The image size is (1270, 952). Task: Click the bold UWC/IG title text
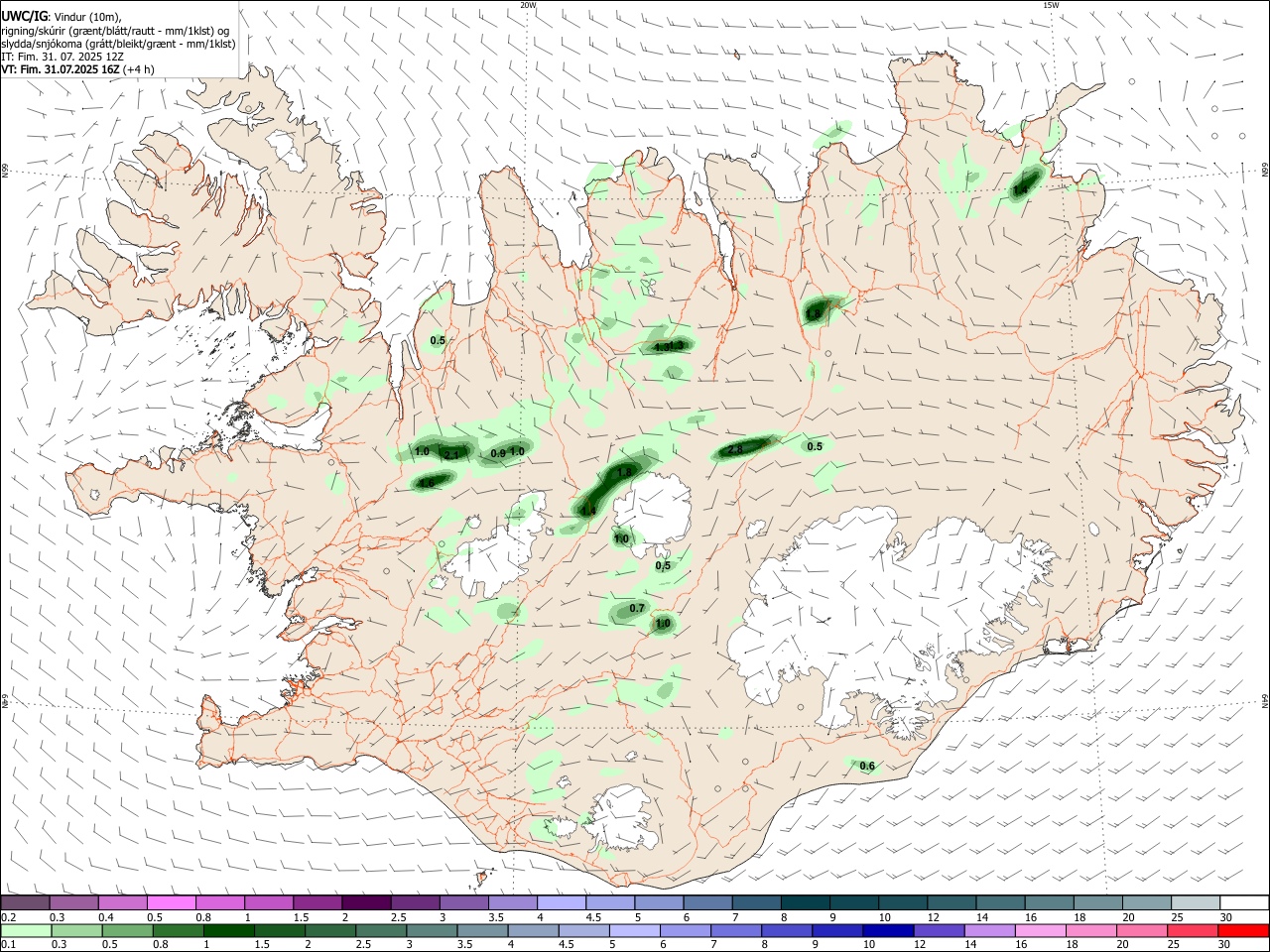point(23,17)
